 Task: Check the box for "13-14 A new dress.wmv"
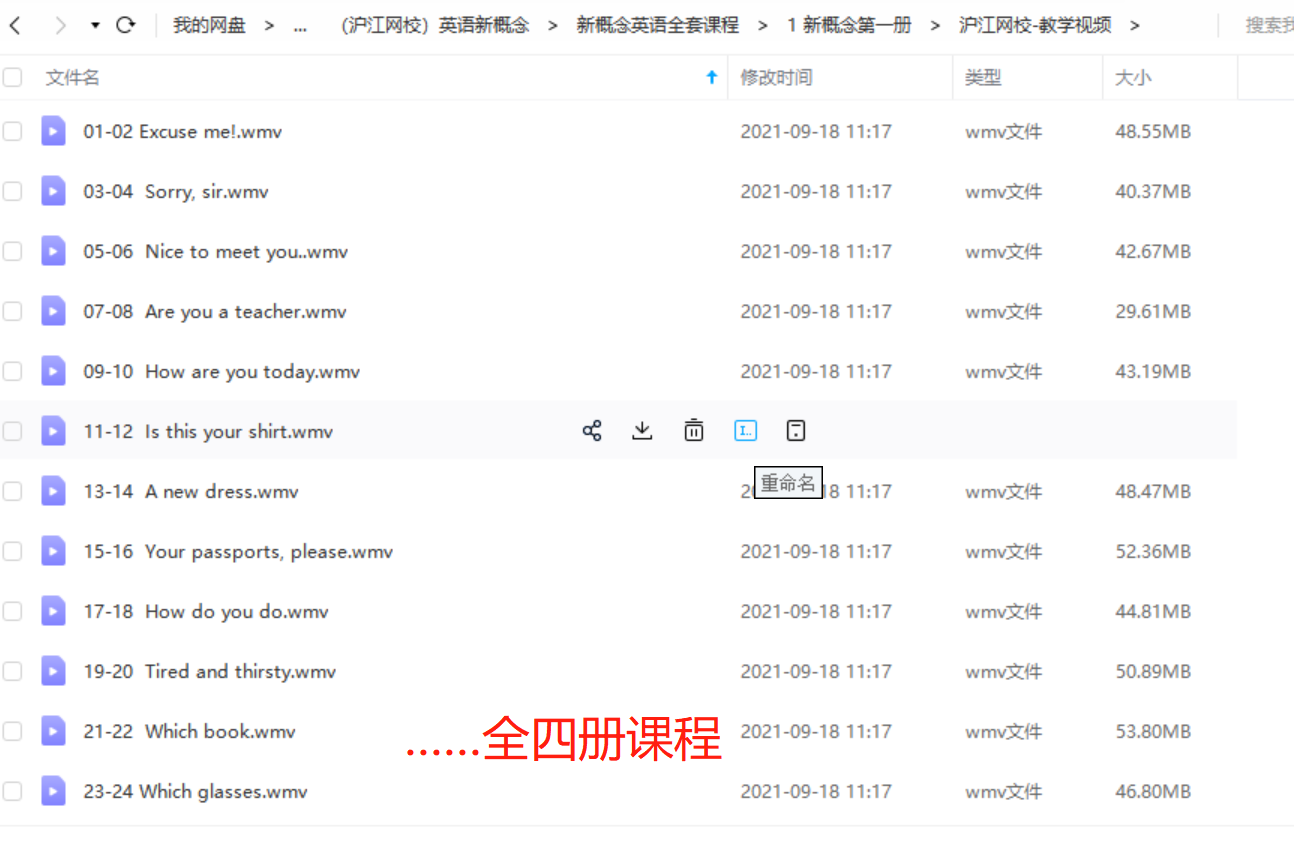click(x=12, y=491)
